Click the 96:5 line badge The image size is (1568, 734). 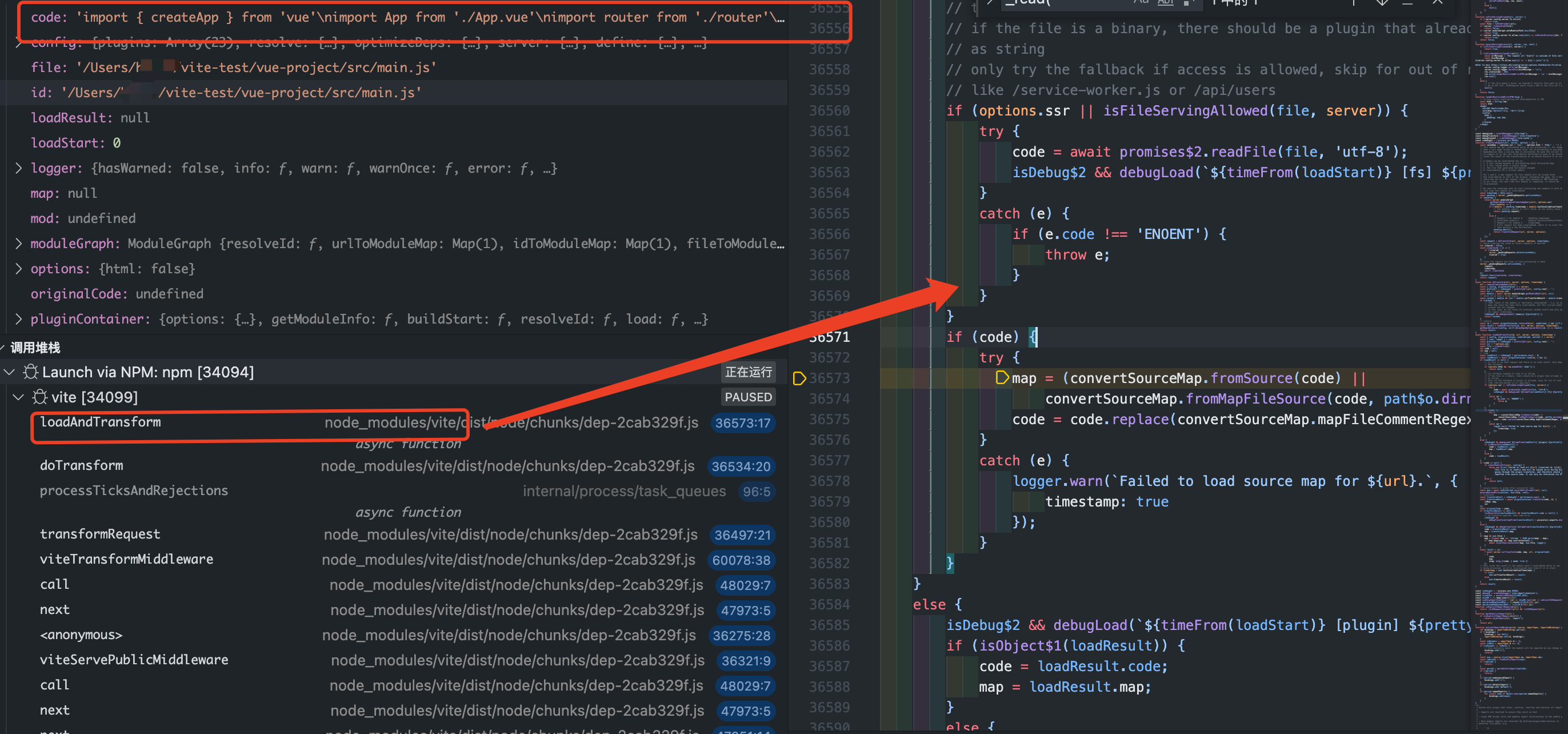pos(756,492)
